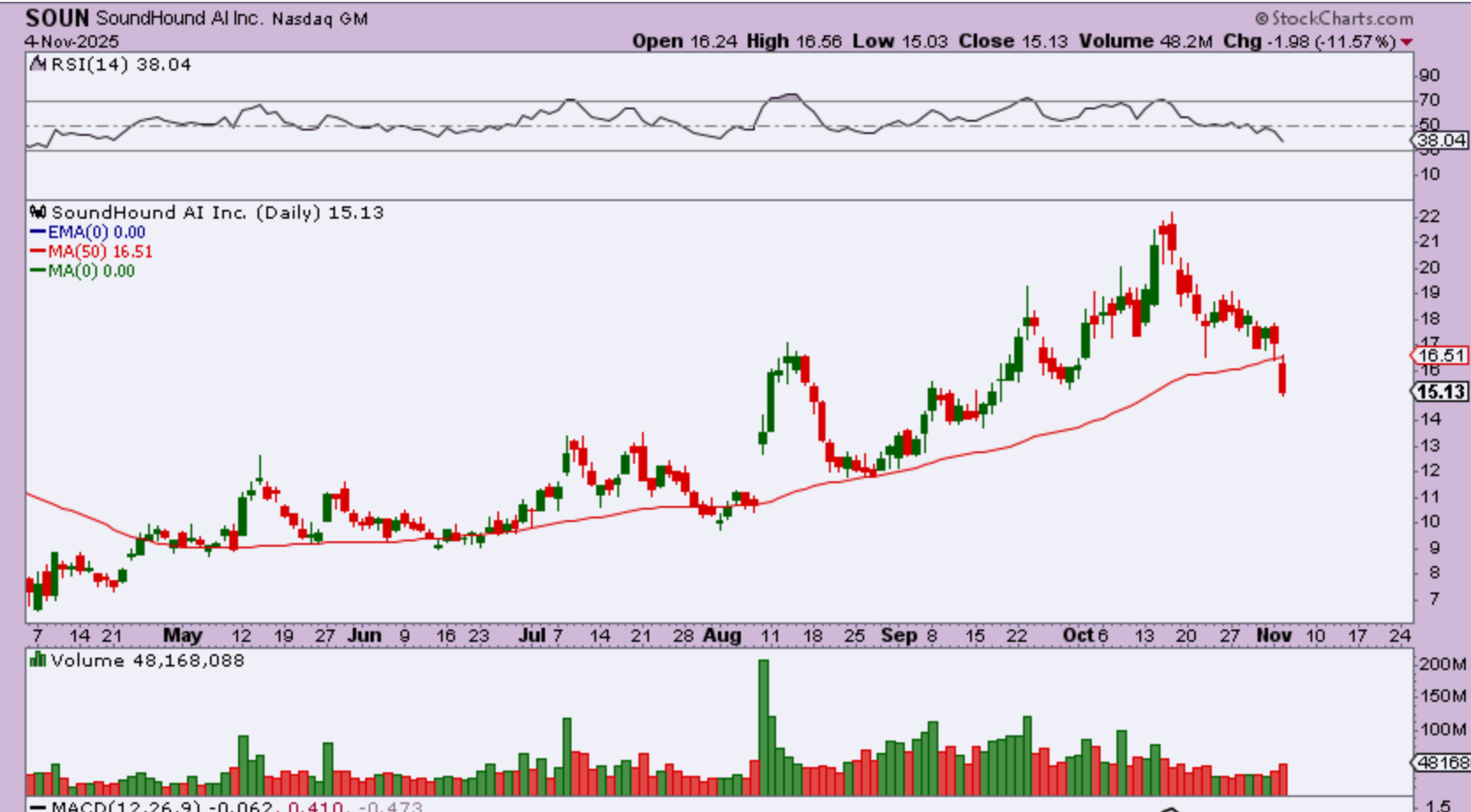Click the red MA(50) legend line

coord(38,251)
